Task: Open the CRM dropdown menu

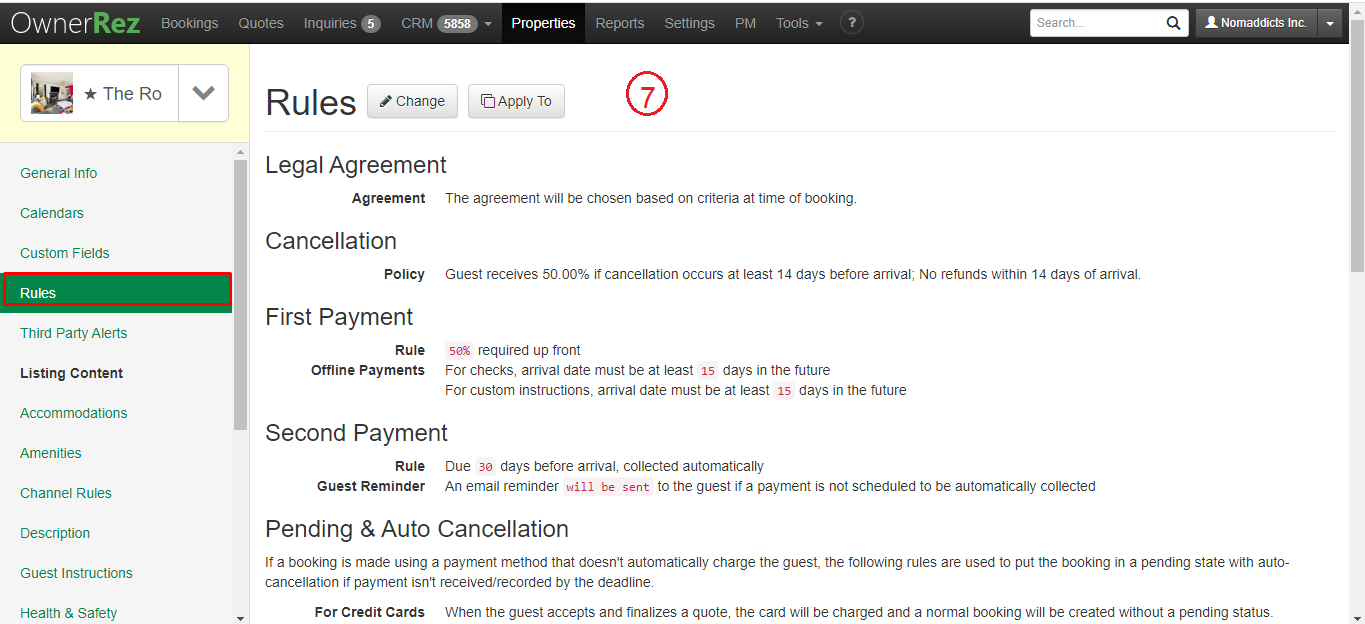Action: coord(446,22)
